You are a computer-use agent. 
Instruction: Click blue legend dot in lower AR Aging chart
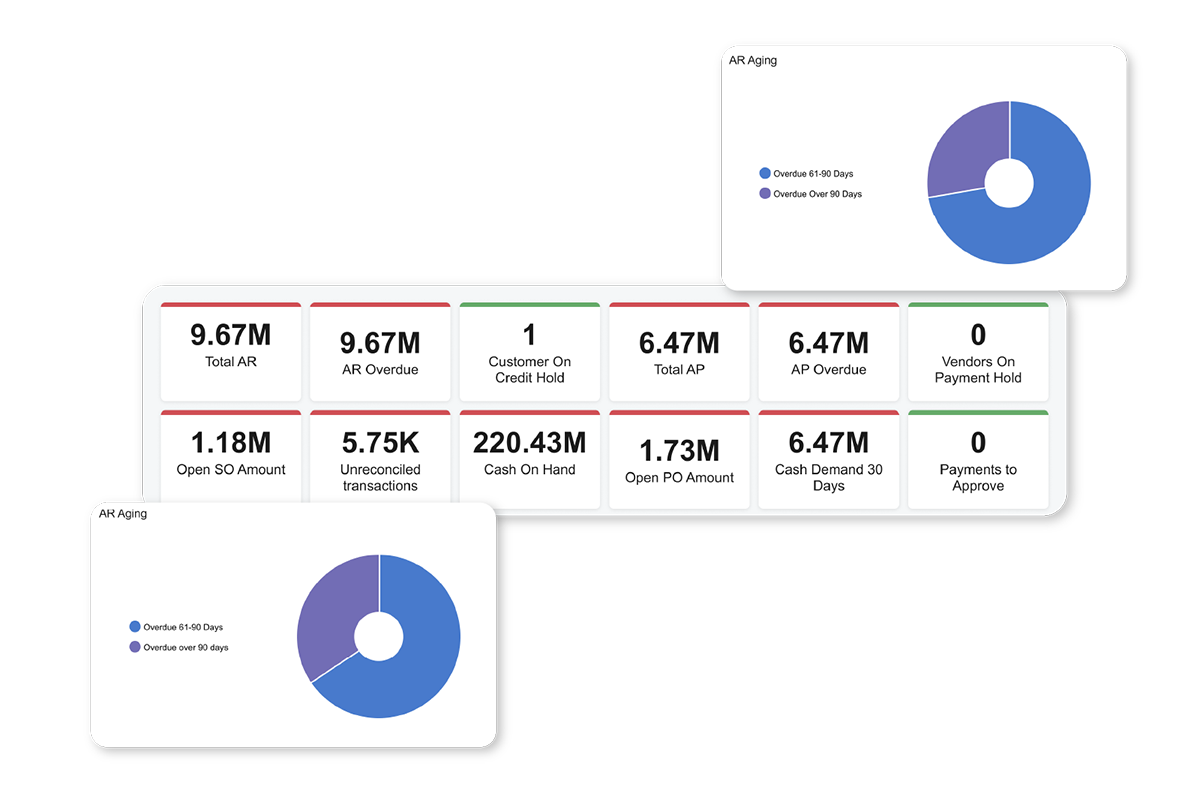[x=135, y=627]
